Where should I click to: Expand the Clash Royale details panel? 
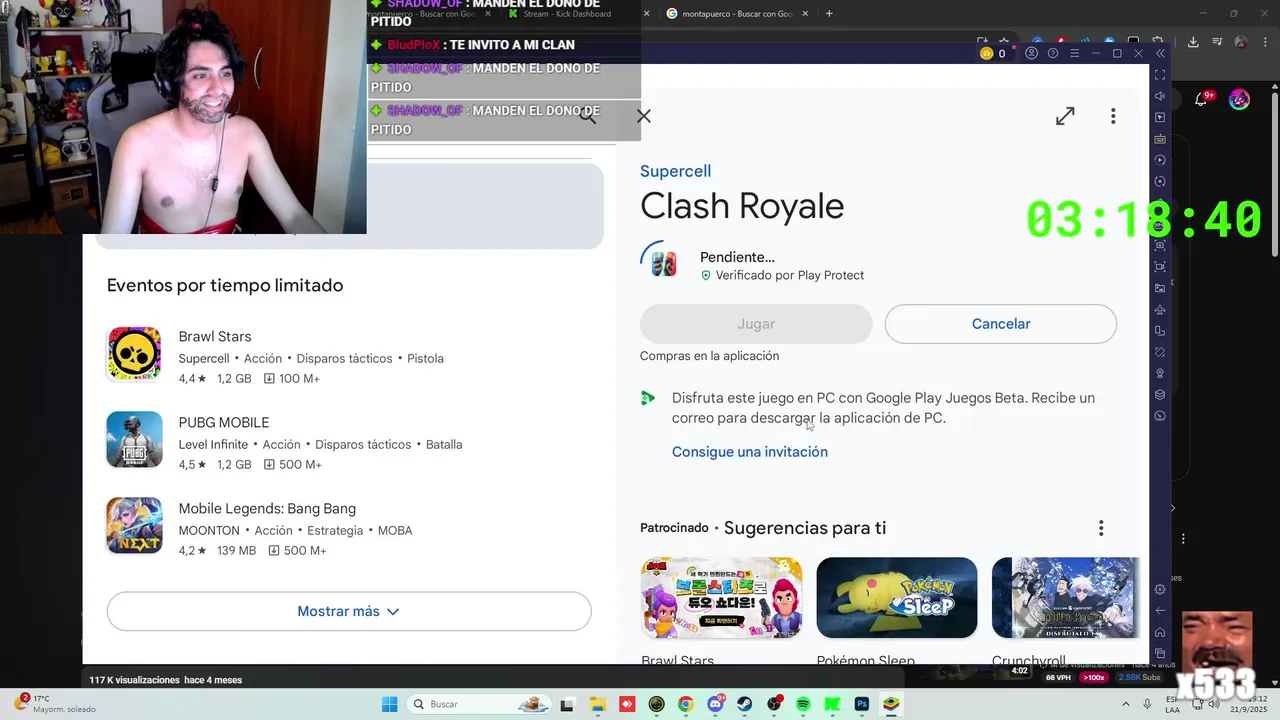coord(1065,116)
